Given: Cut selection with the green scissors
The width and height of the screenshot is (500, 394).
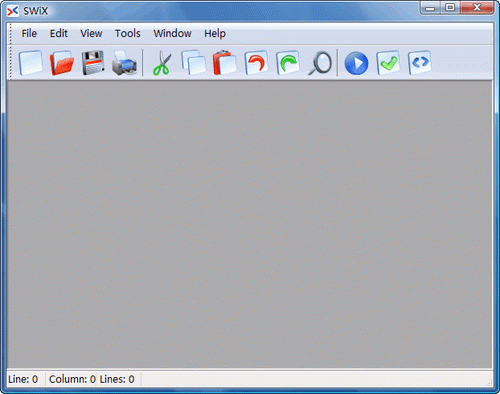Looking at the screenshot, I should (162, 63).
